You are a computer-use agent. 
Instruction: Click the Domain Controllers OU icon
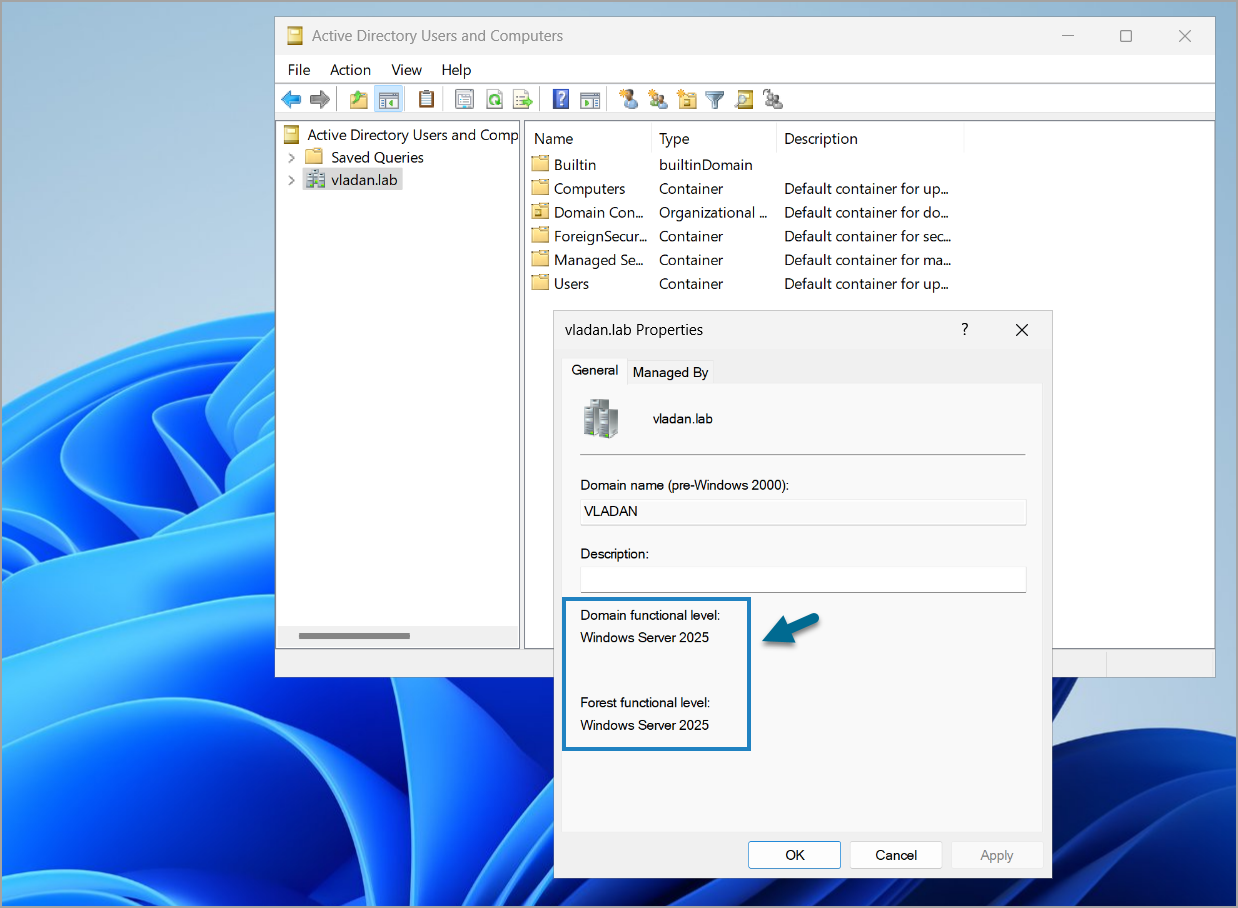(540, 212)
